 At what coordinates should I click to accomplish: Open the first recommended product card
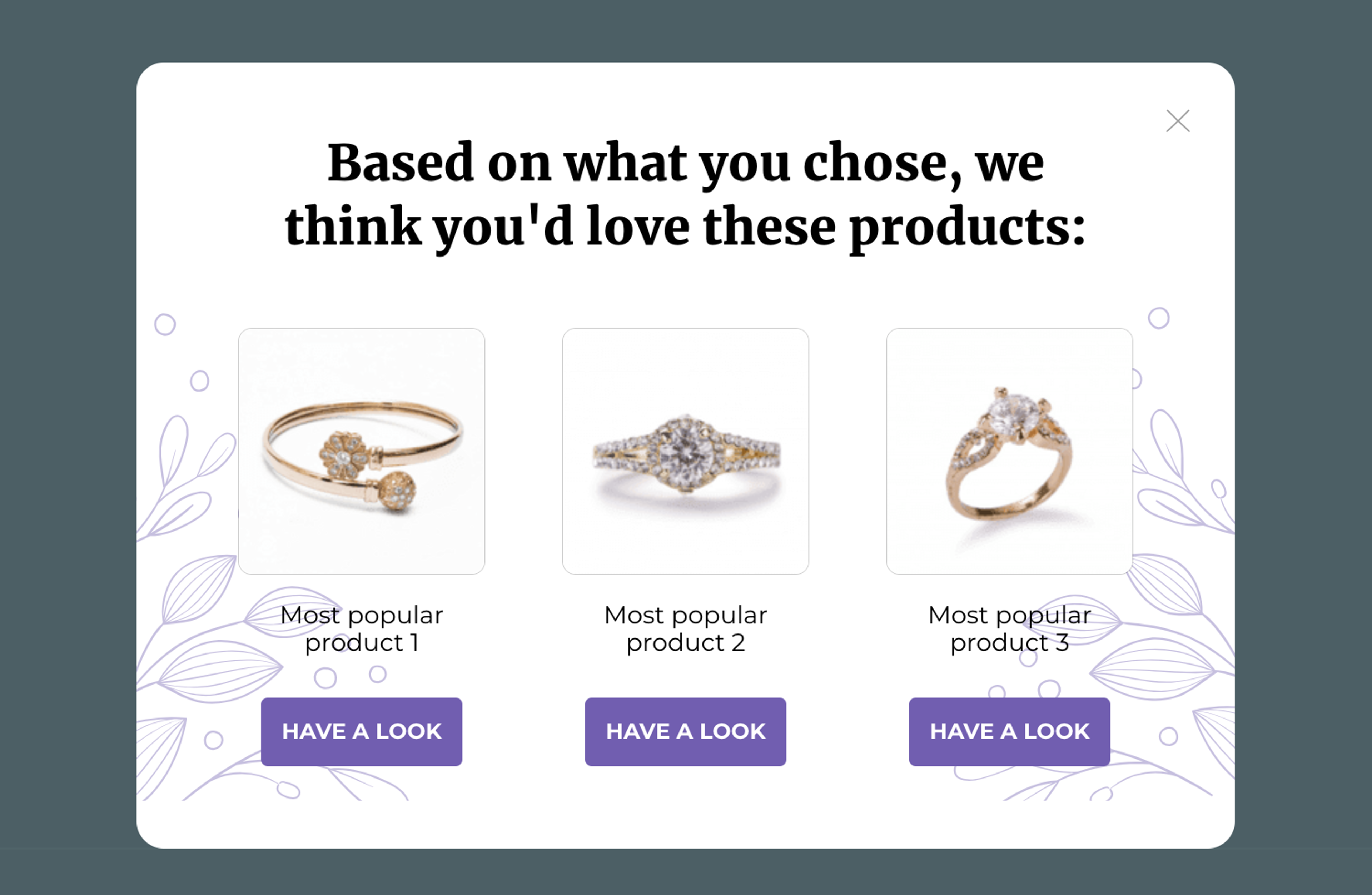coord(362,451)
